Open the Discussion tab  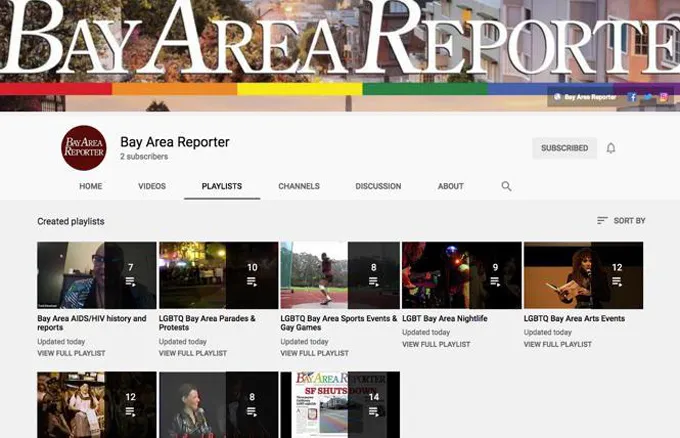(378, 186)
